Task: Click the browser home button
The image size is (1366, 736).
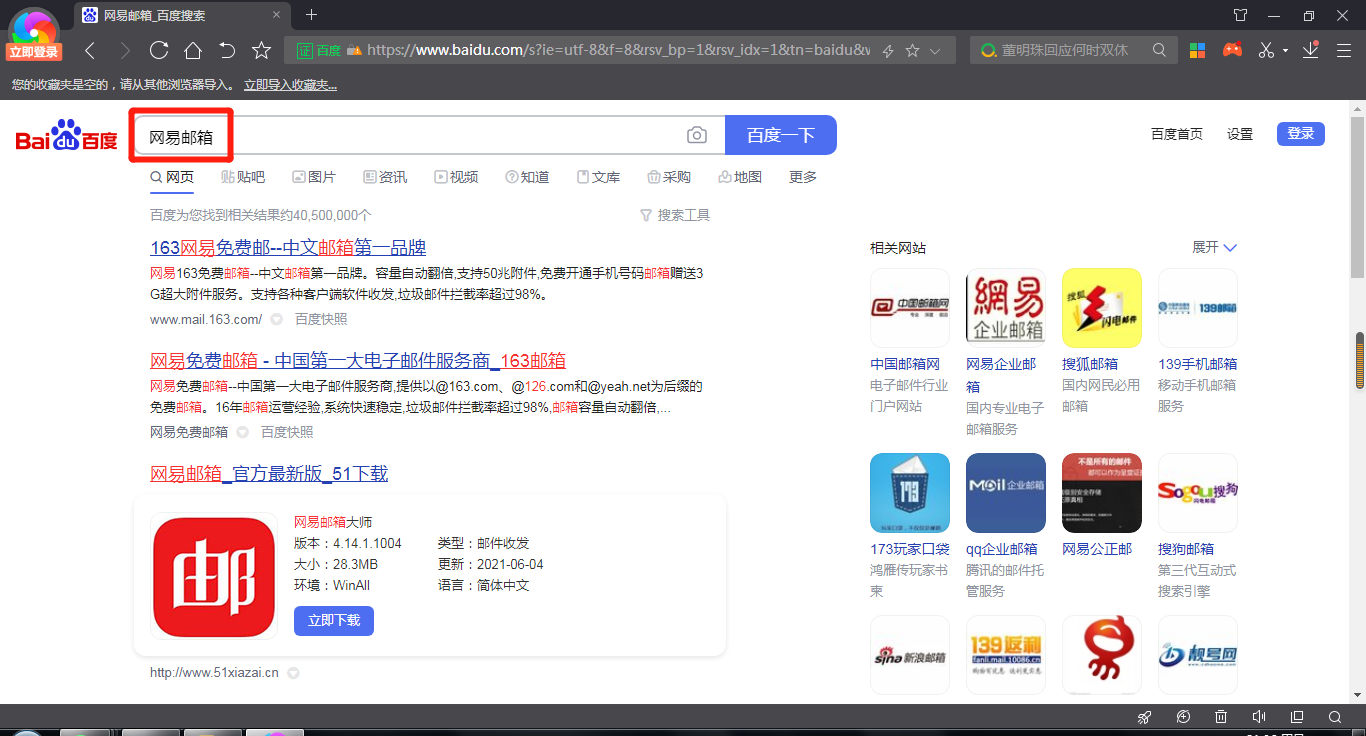Action: (x=193, y=50)
